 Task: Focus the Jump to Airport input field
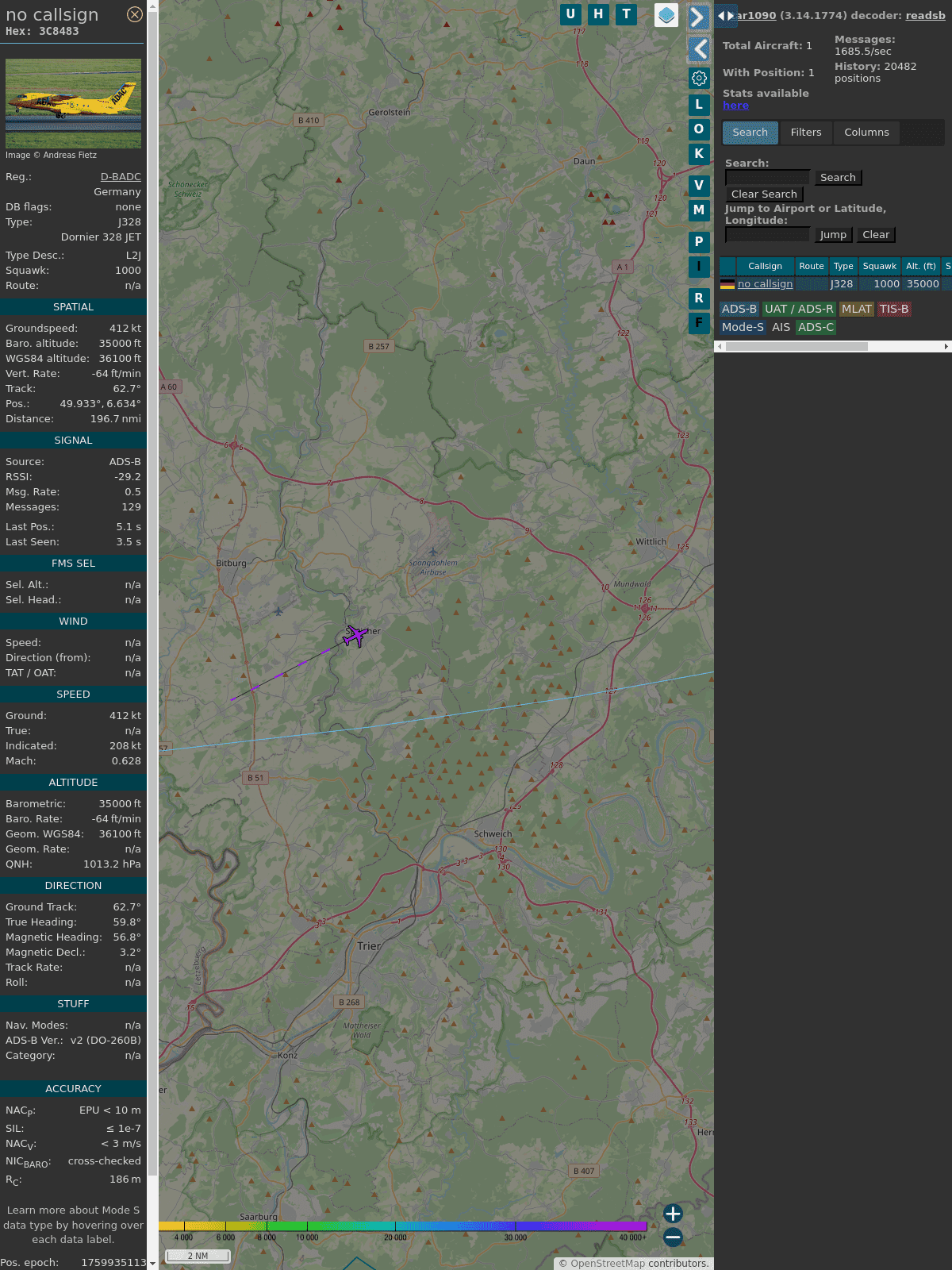pyautogui.click(x=767, y=235)
